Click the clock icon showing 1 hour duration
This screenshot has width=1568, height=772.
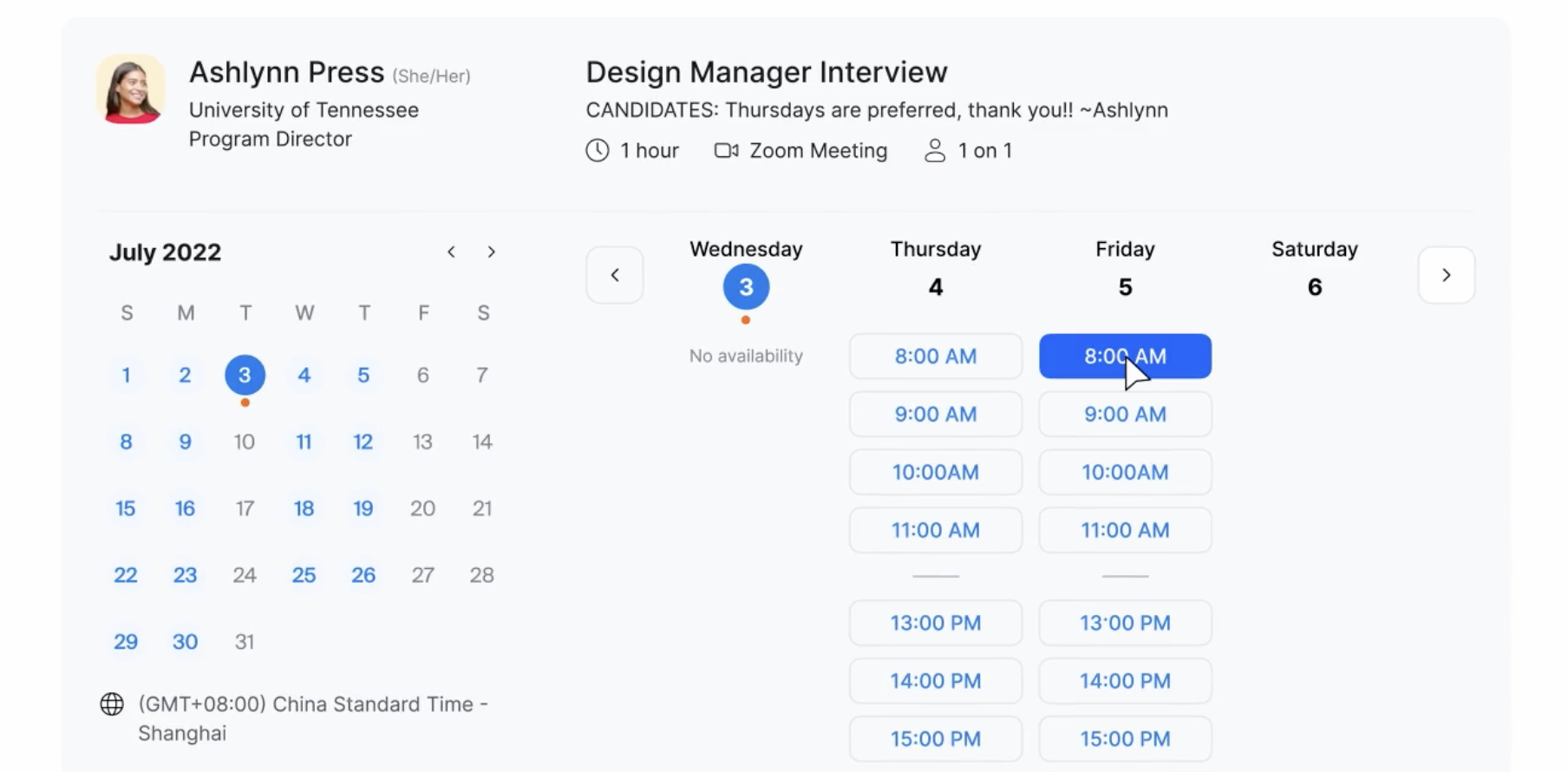pyautogui.click(x=598, y=150)
